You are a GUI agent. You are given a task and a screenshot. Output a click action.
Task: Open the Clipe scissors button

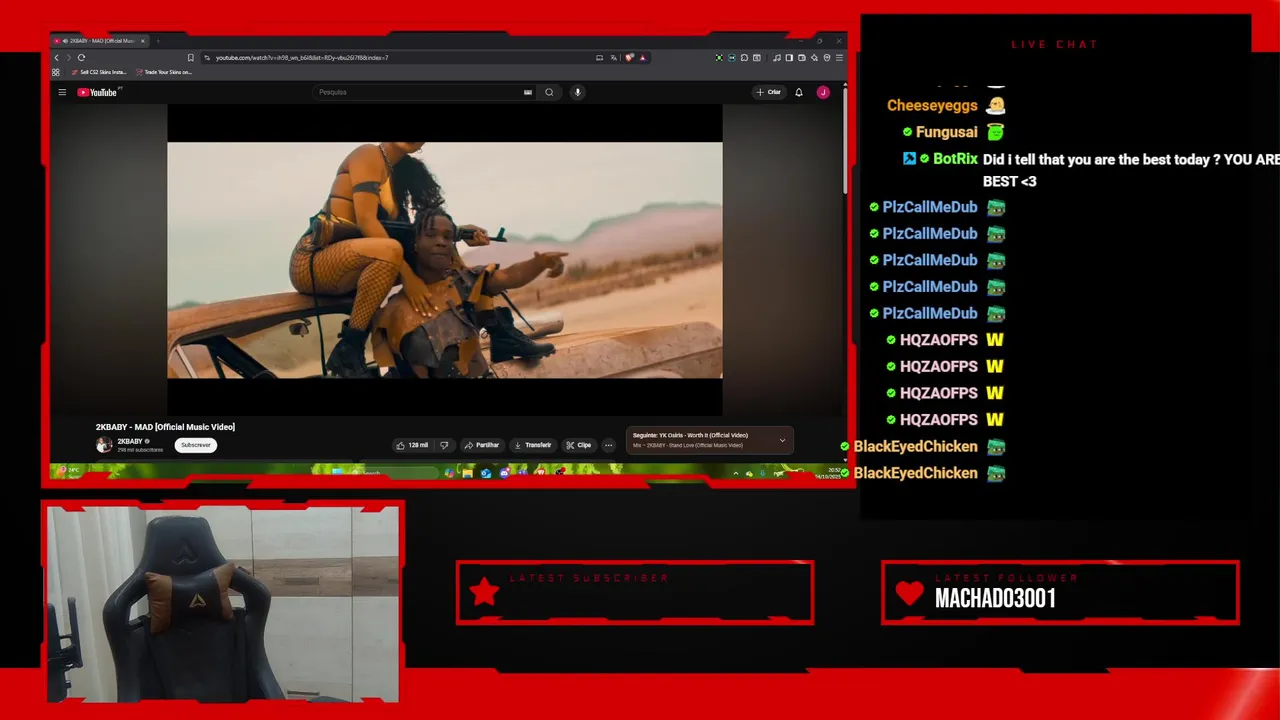click(x=579, y=445)
